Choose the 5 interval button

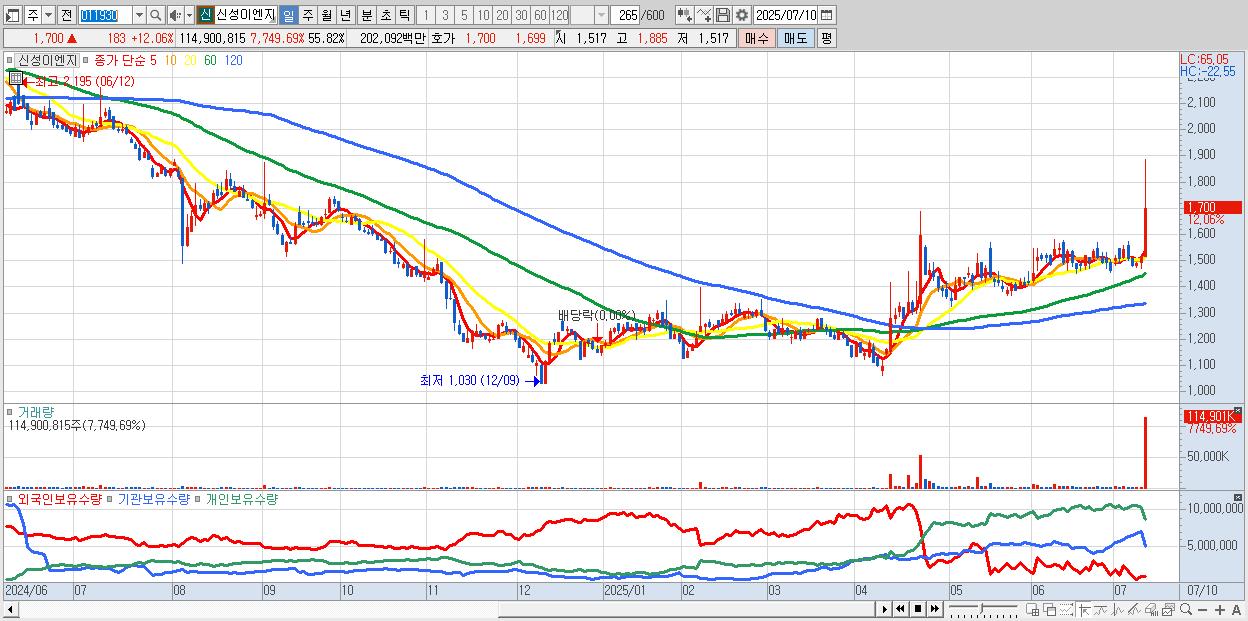[464, 15]
